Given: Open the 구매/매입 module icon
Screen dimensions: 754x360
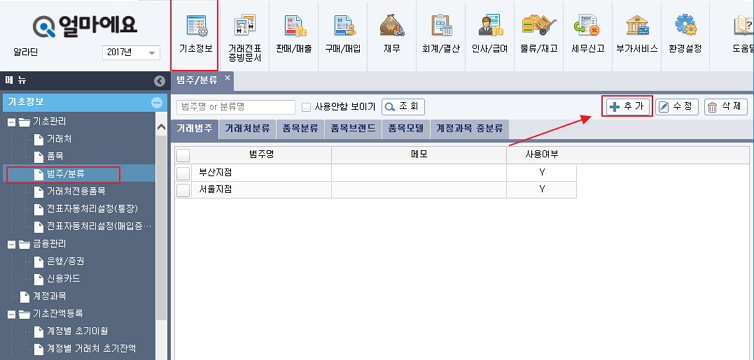Looking at the screenshot, I should [344, 25].
